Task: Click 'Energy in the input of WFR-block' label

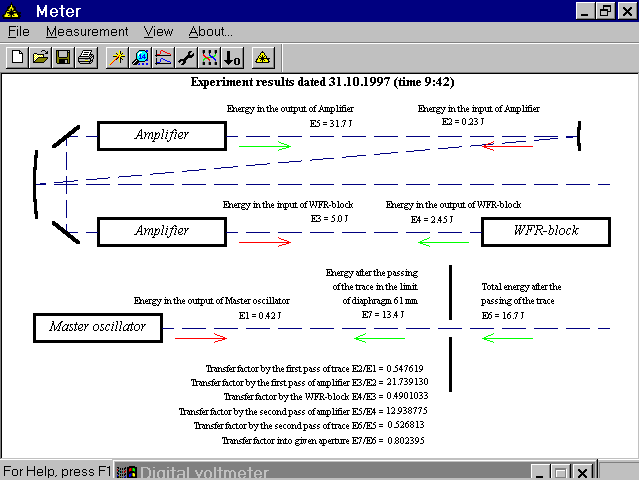Action: click(x=288, y=205)
